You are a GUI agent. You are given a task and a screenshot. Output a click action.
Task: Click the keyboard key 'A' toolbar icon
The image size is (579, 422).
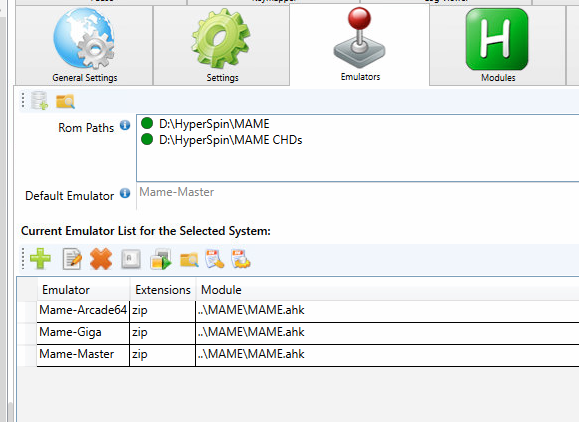pyautogui.click(x=131, y=258)
